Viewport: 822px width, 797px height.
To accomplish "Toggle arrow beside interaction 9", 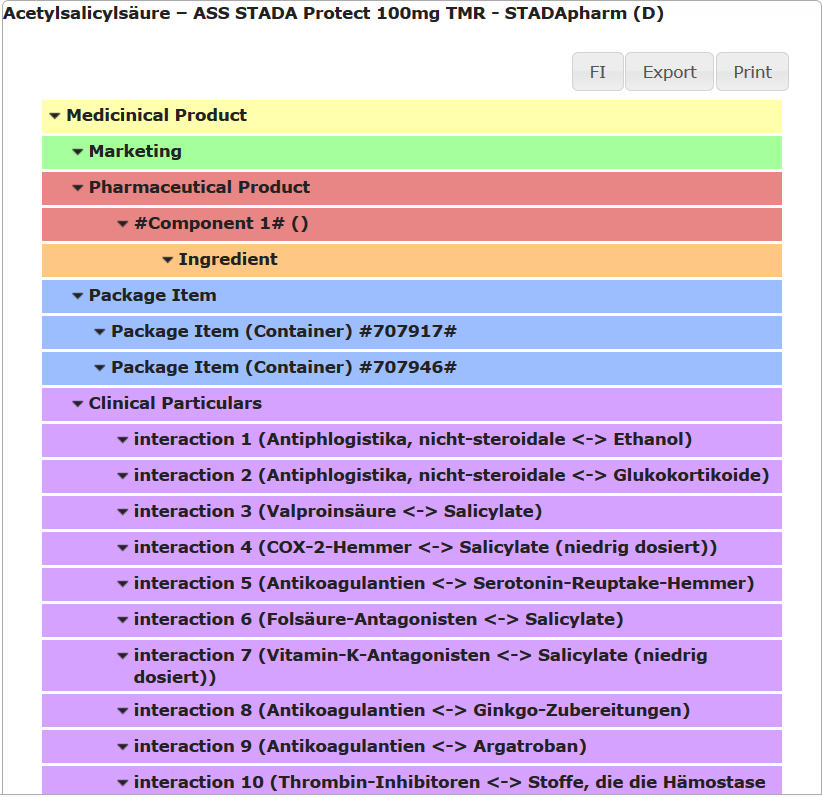I will click(123, 747).
